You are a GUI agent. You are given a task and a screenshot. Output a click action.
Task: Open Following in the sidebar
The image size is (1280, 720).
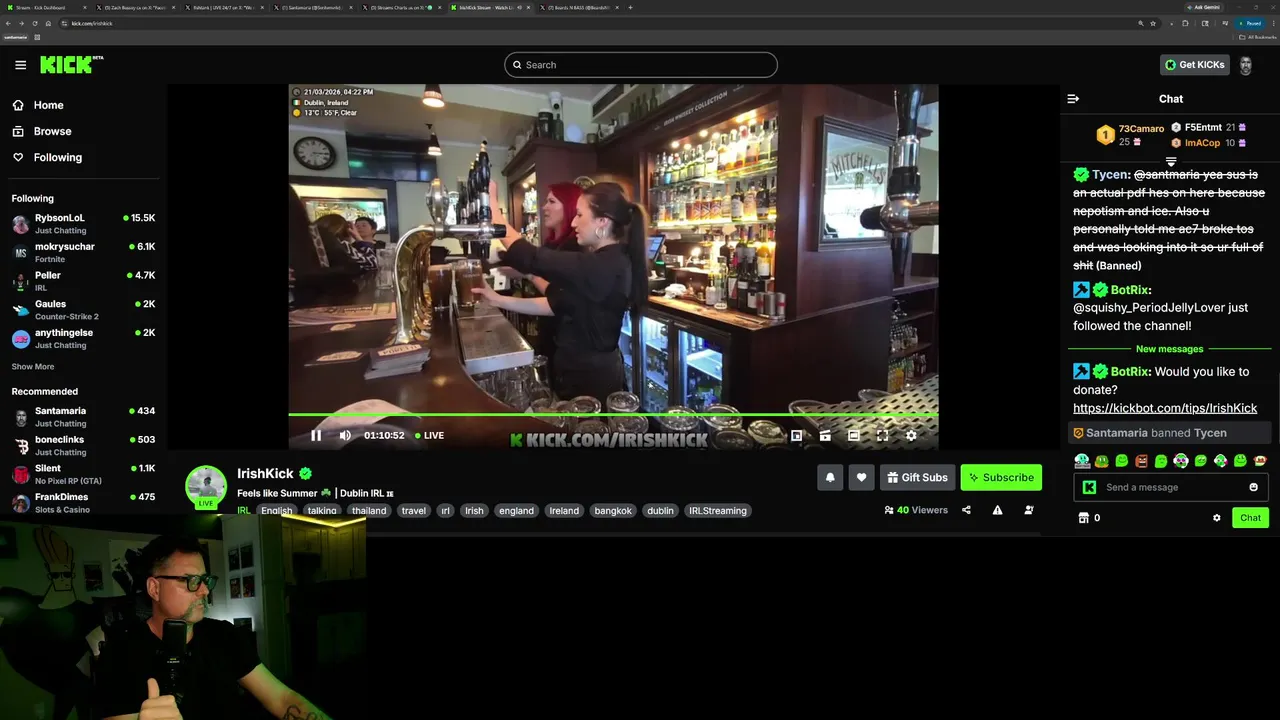click(x=47, y=157)
